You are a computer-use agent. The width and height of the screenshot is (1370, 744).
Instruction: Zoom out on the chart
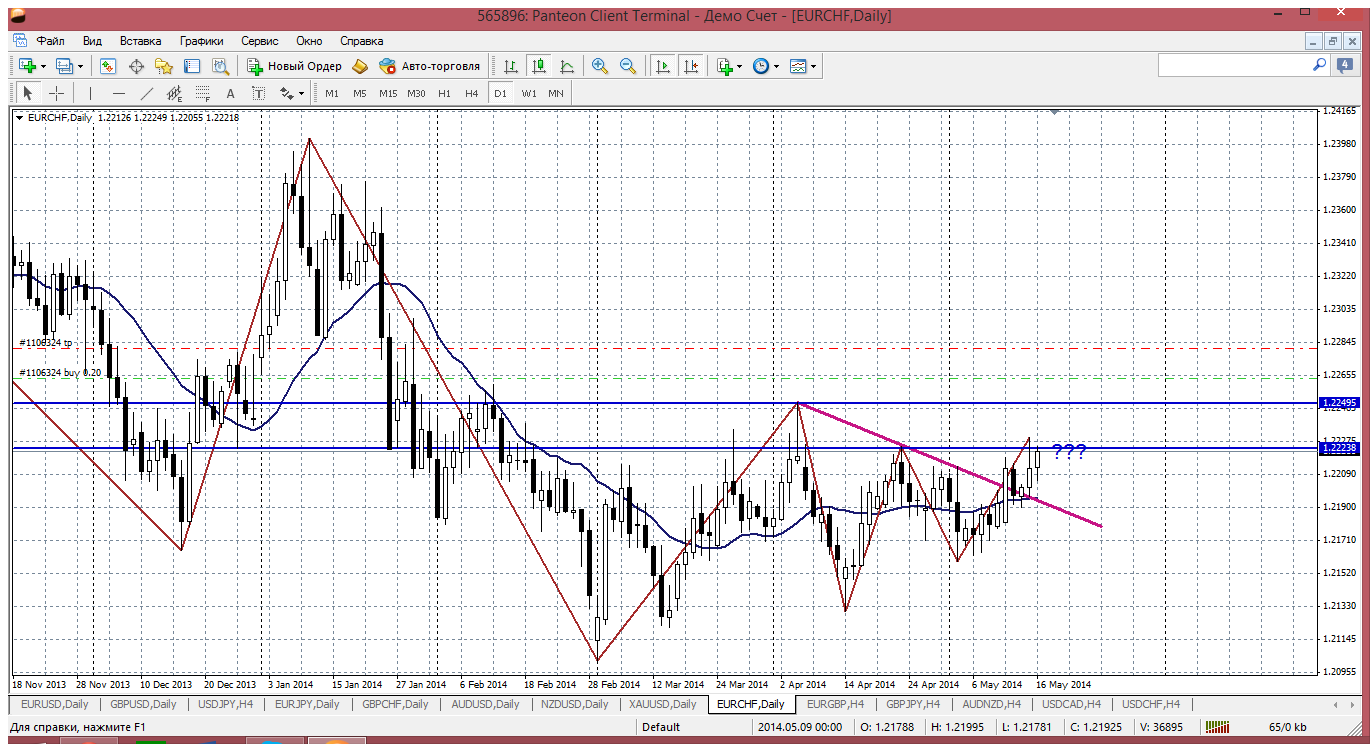628,66
